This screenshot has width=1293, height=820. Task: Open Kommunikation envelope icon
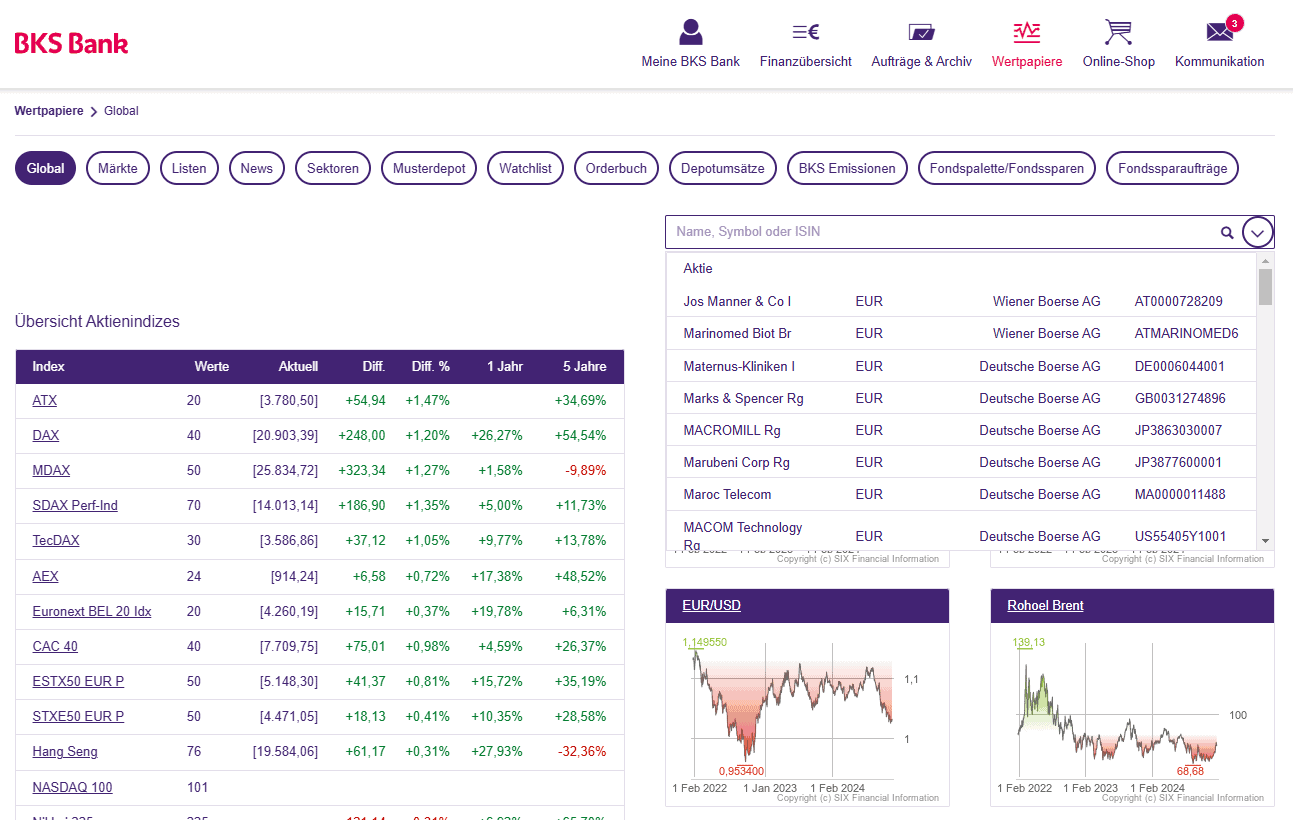[1219, 32]
